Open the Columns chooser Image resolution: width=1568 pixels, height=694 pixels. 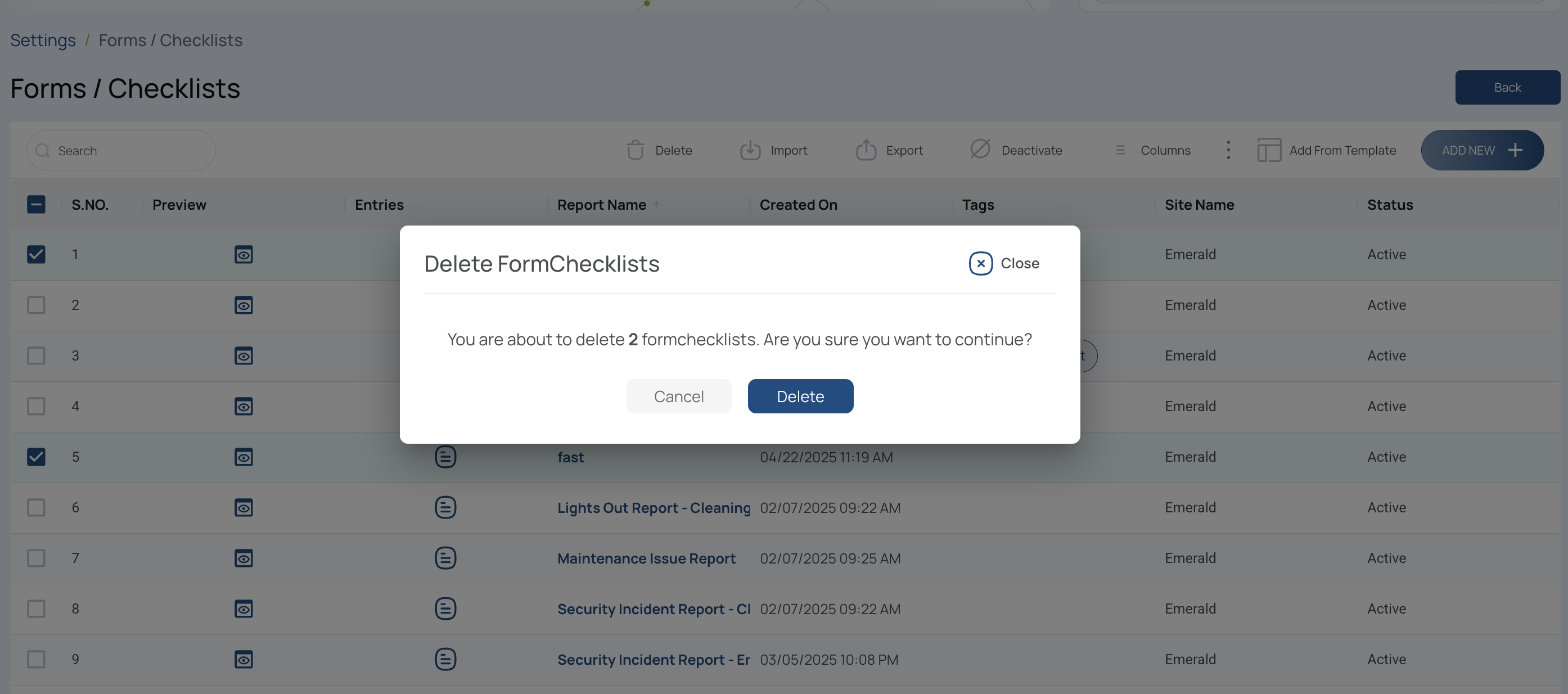tap(1152, 150)
